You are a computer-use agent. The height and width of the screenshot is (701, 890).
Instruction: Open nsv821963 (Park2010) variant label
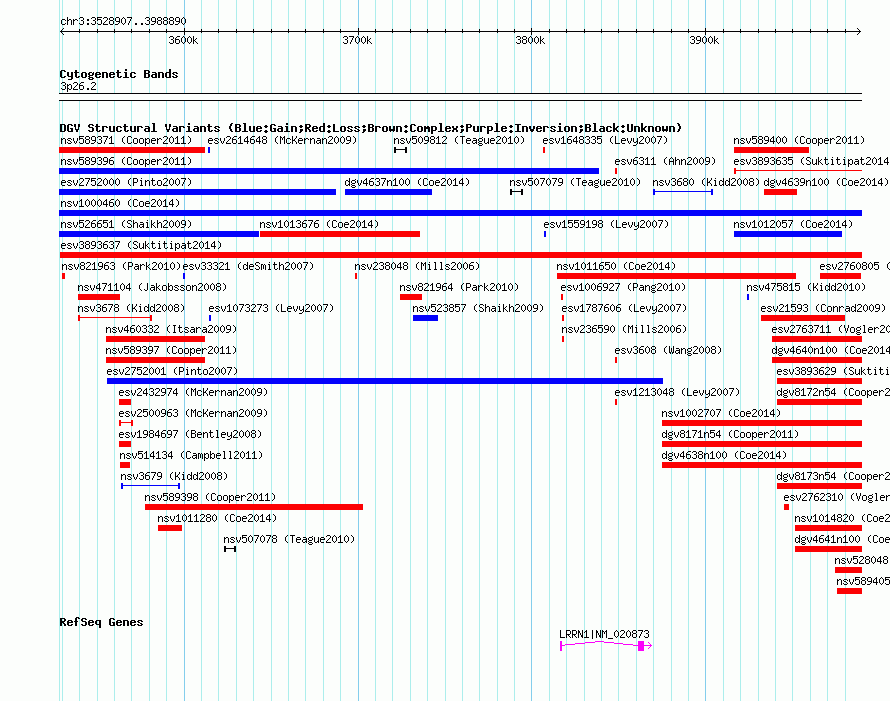click(x=121, y=266)
